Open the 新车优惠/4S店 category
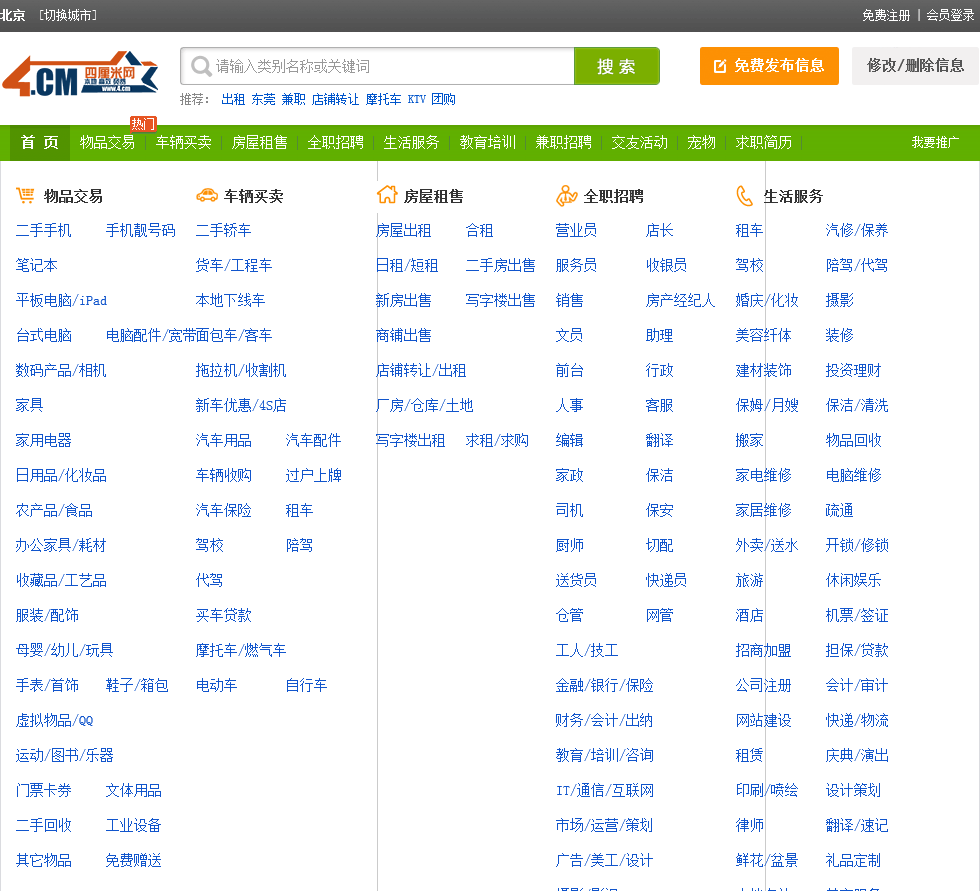This screenshot has width=980, height=891. [x=241, y=406]
